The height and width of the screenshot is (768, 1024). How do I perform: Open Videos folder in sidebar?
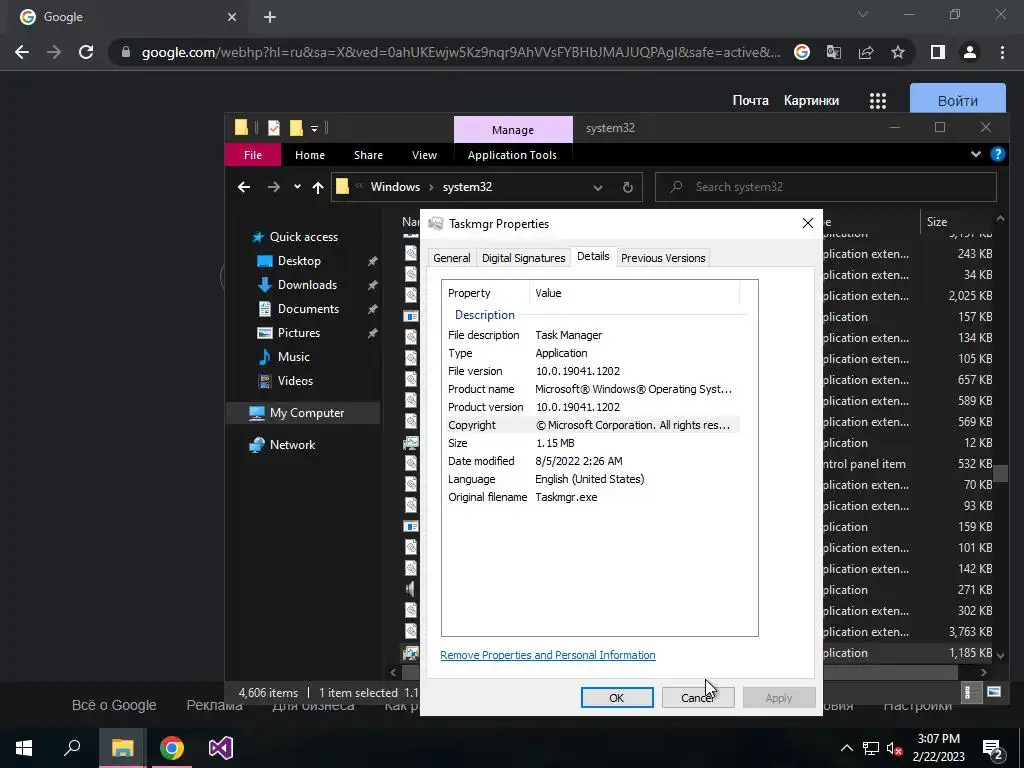295,381
